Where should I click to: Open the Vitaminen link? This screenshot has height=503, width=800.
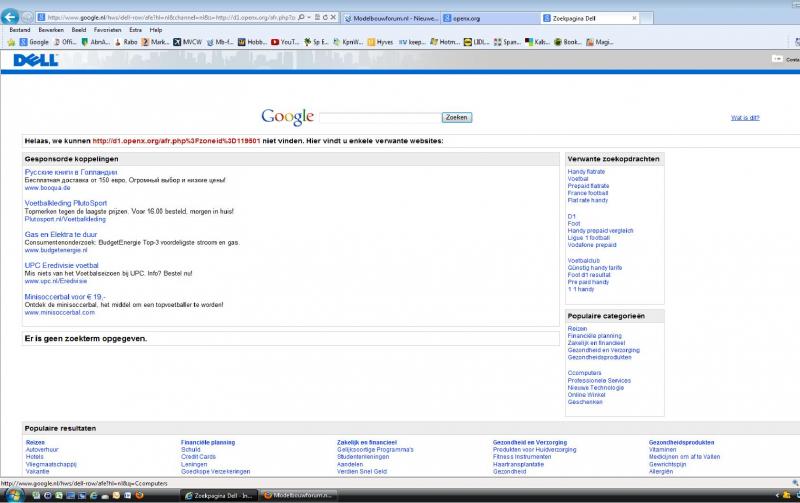coord(662,450)
